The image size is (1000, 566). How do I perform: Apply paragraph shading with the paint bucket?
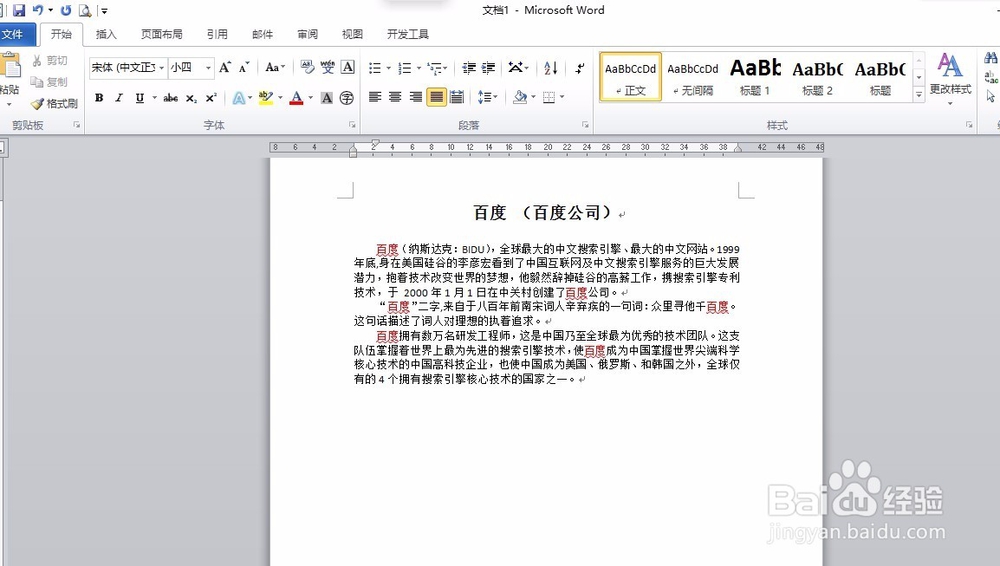[x=520, y=97]
